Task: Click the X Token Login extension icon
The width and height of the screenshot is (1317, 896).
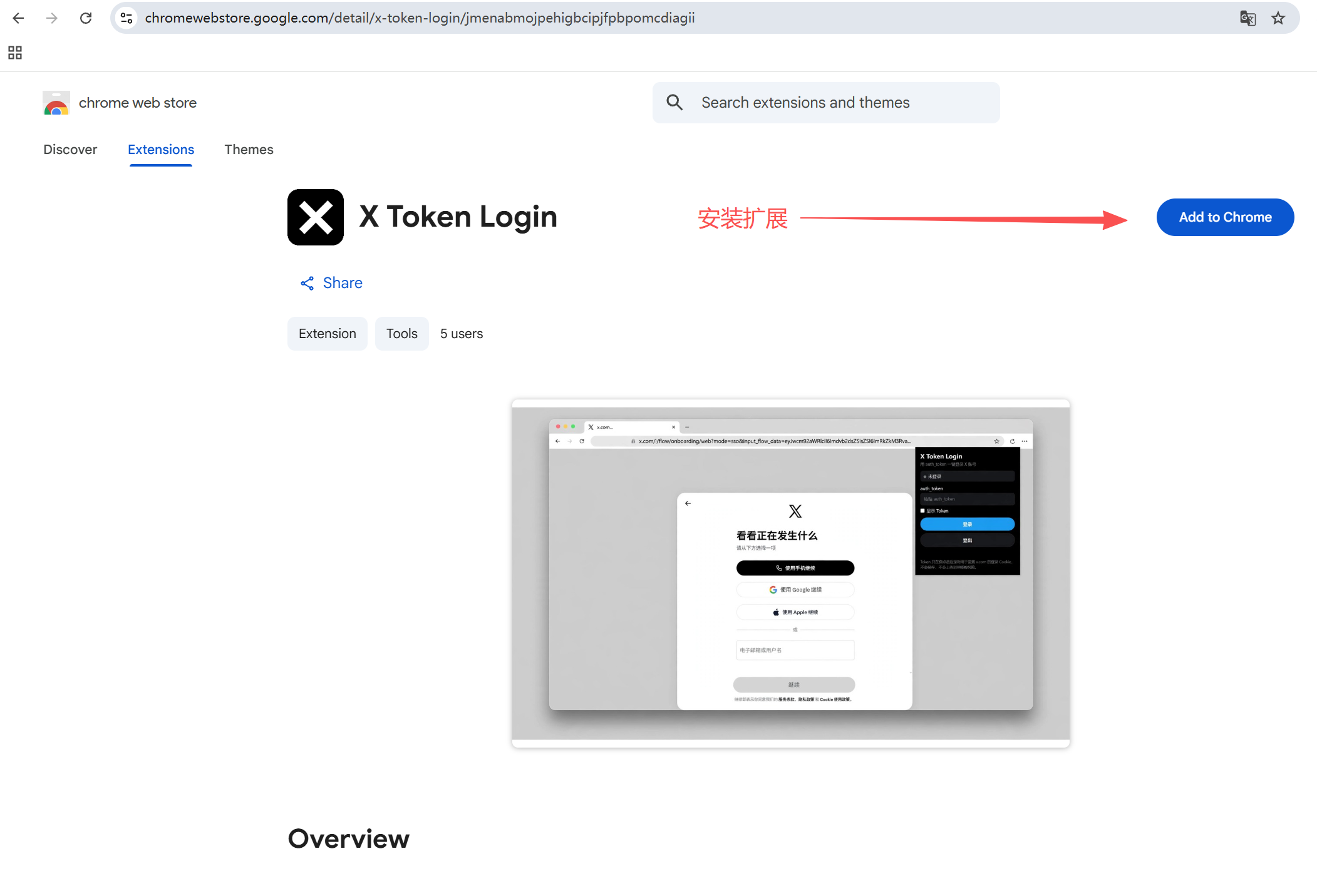Action: pyautogui.click(x=316, y=217)
